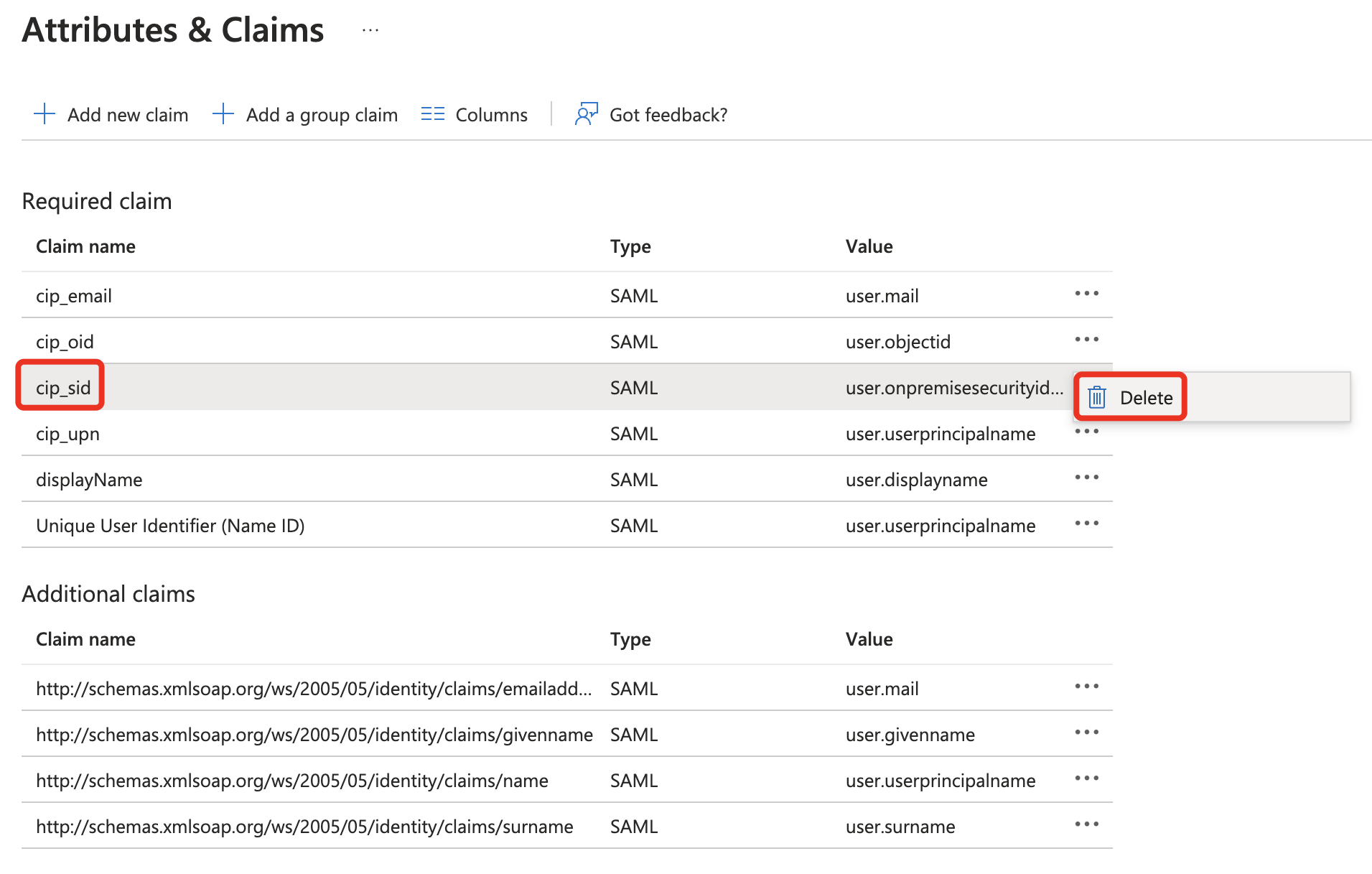The height and width of the screenshot is (874, 1372).
Task: Click the Got feedback person icon
Action: 585,114
